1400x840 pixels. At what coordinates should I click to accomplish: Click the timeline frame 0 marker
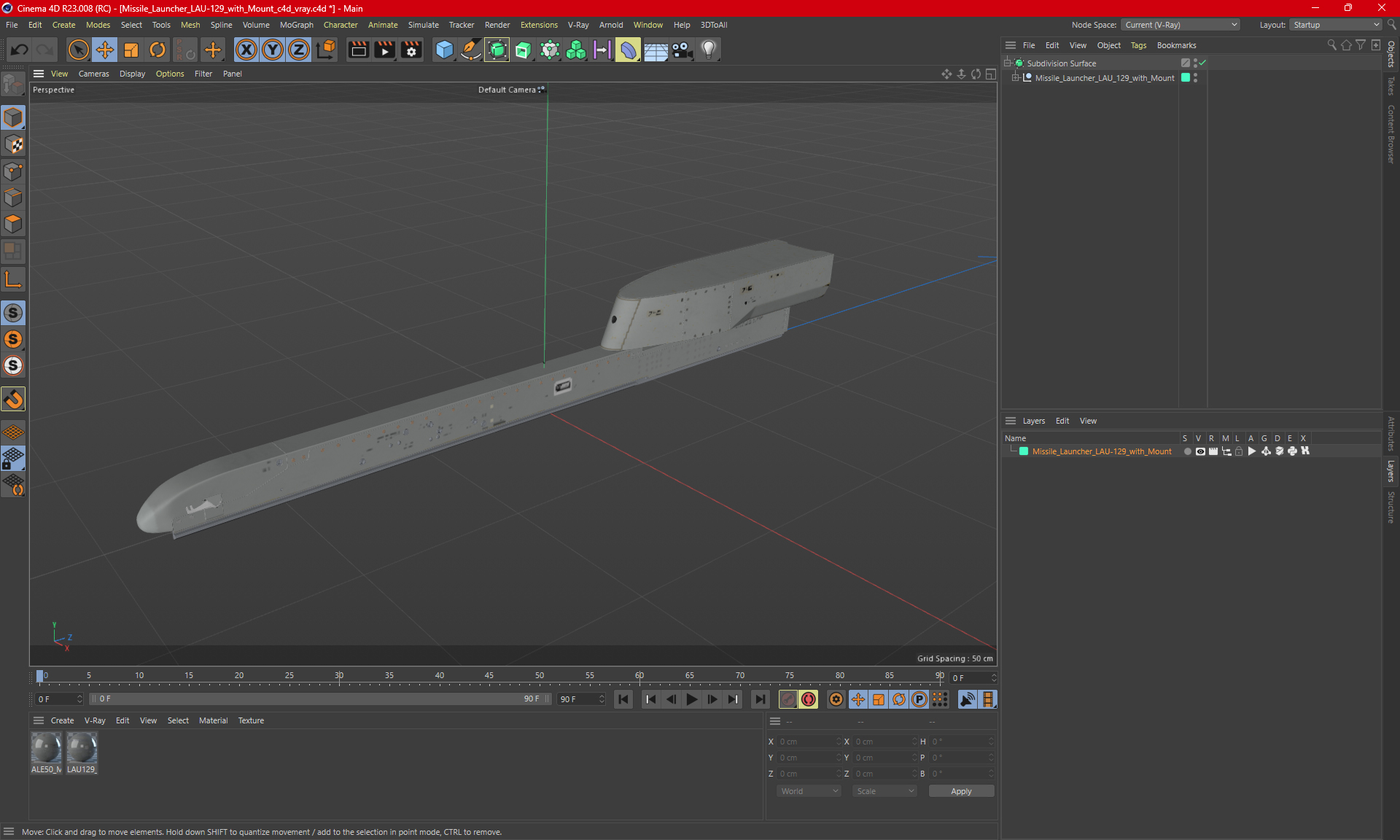click(40, 676)
